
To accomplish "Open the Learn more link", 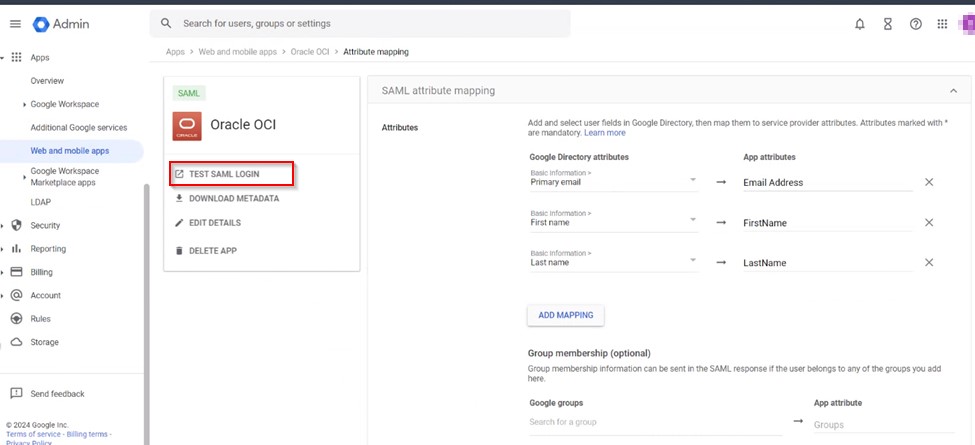I will pyautogui.click(x=604, y=133).
